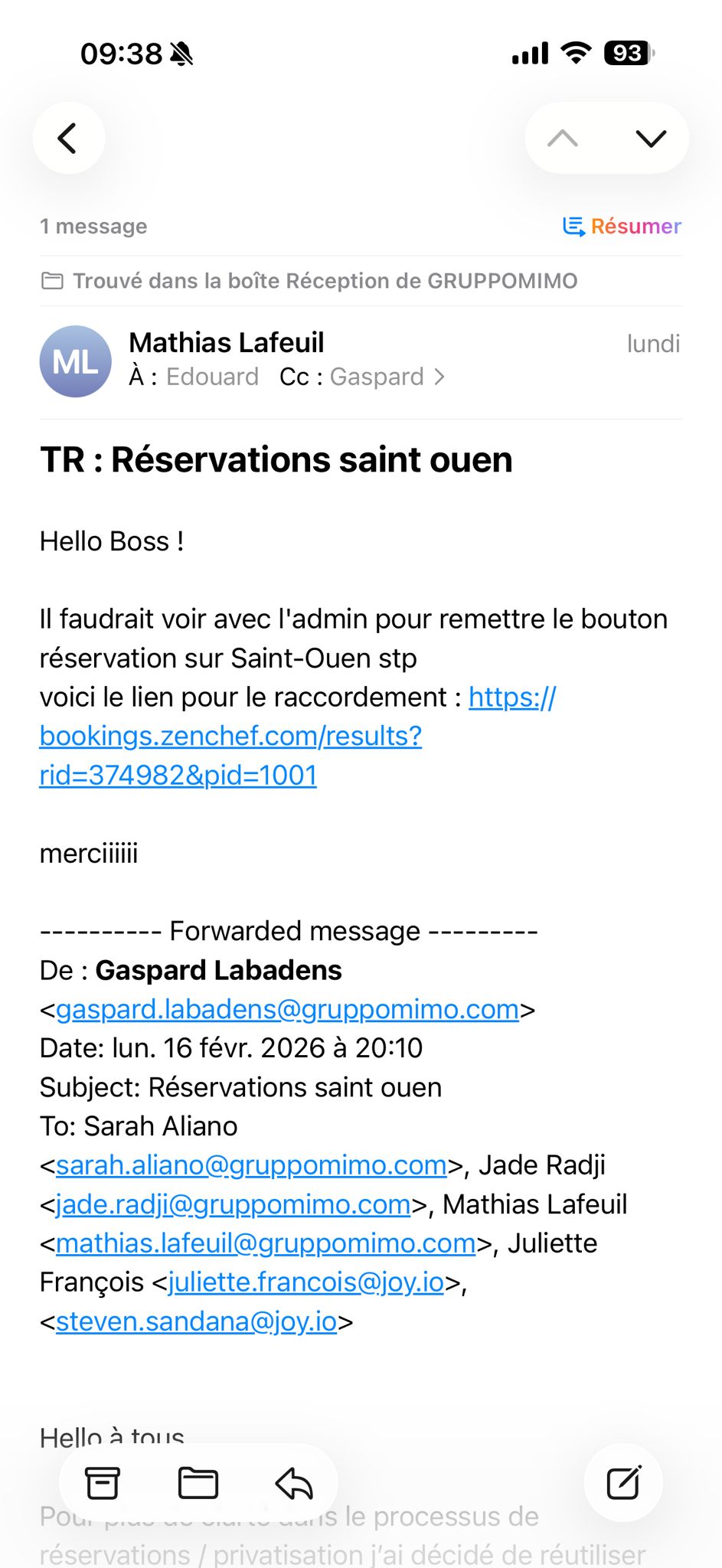Tap the gaspard.labadens@gruppomimo.com email address
Image resolution: width=722 pixels, height=1568 pixels.
pos(287,1009)
